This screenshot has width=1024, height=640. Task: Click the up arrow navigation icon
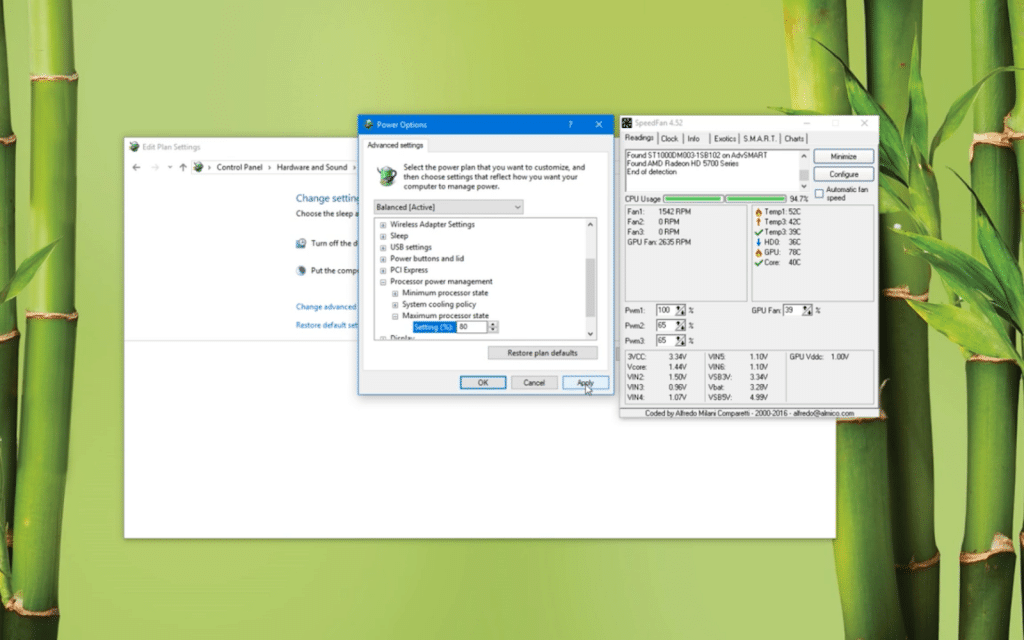183,167
